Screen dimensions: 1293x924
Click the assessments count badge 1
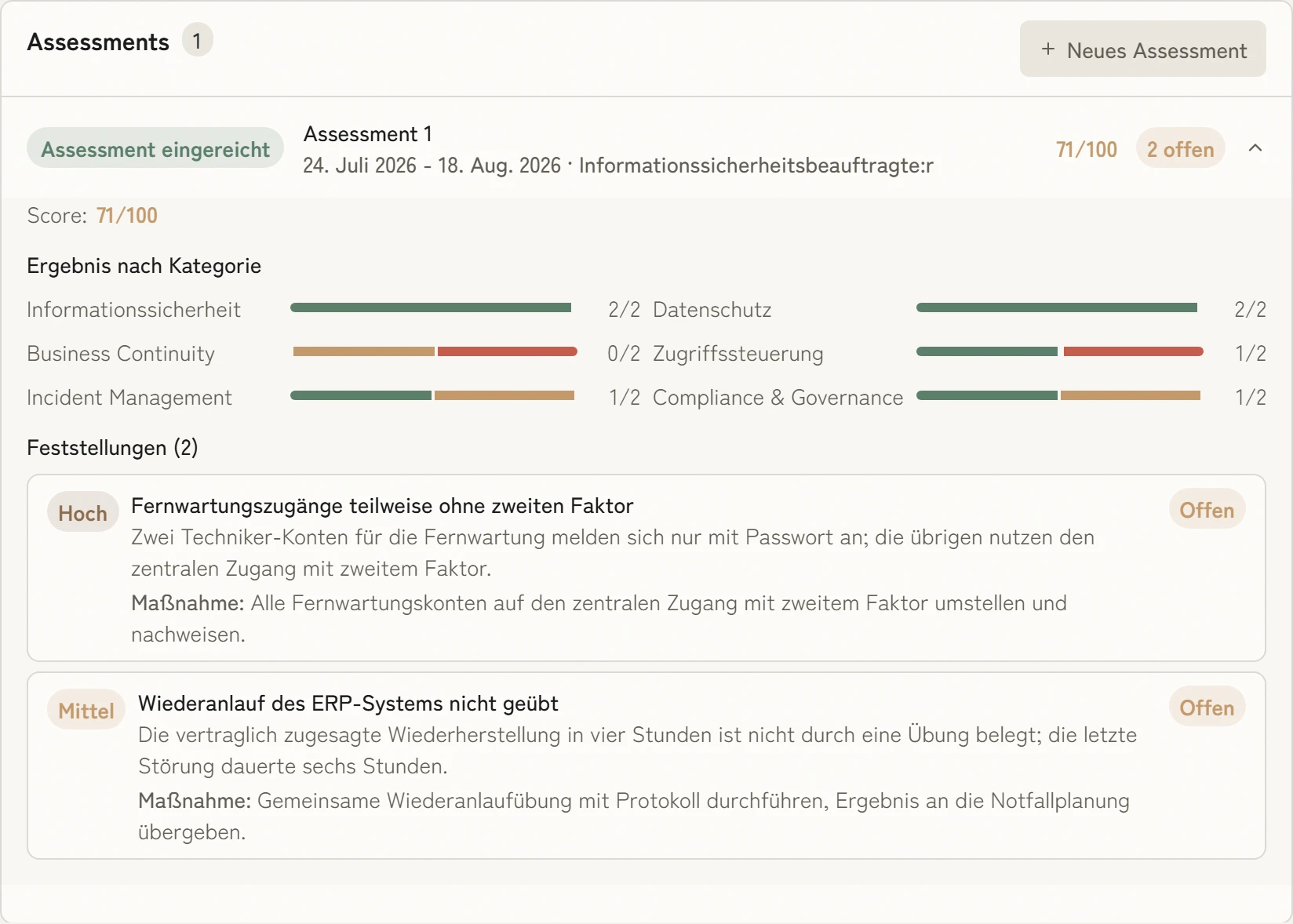coord(197,40)
